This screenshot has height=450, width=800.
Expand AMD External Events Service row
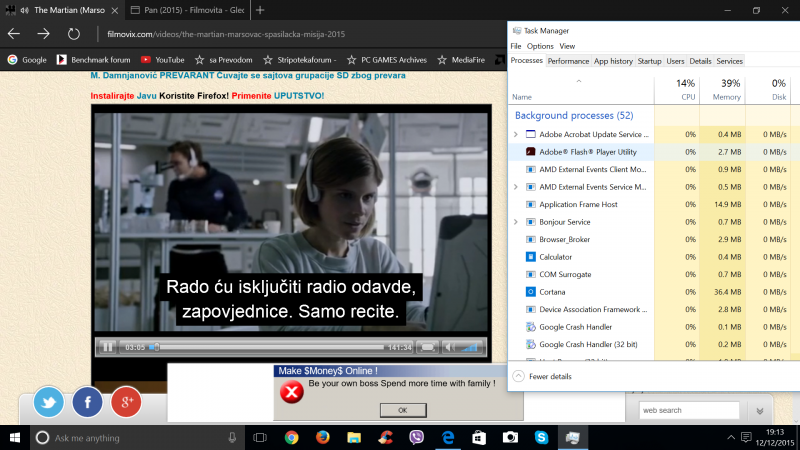[516, 187]
